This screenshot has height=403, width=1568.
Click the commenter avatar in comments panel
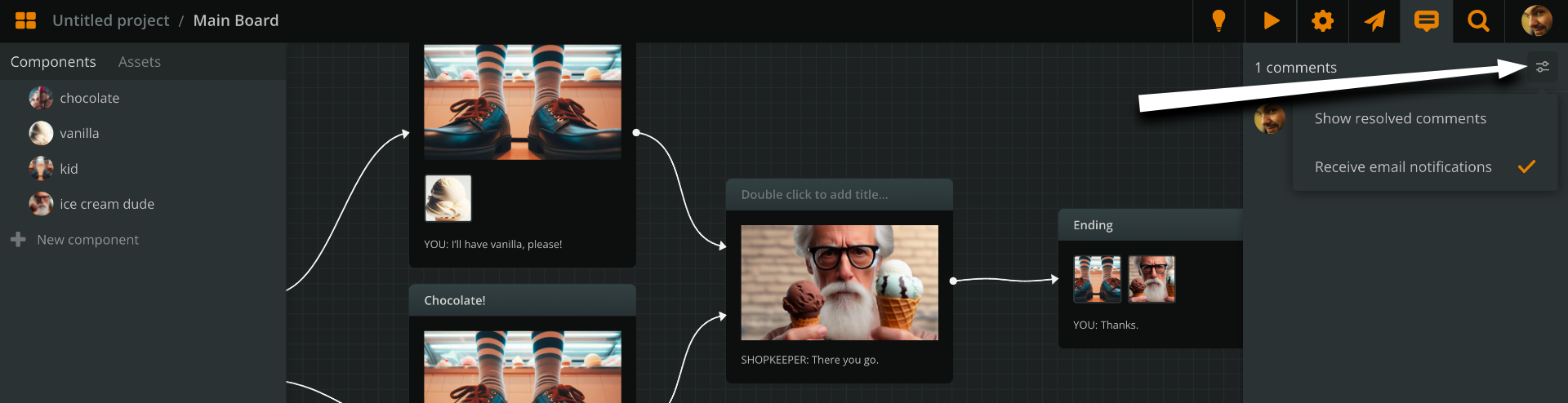pyautogui.click(x=1270, y=119)
